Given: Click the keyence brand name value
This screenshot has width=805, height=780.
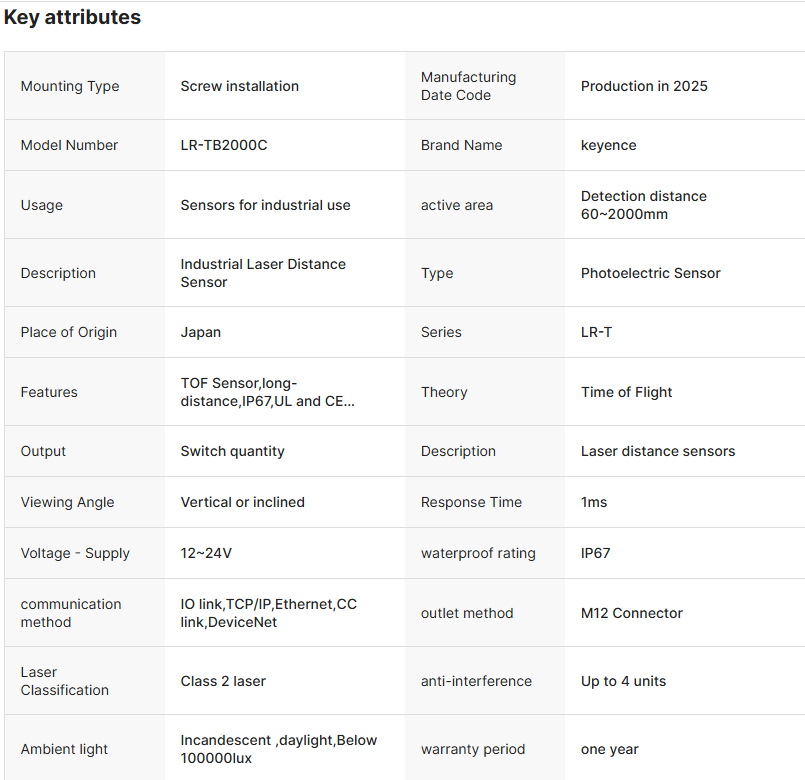Looking at the screenshot, I should (608, 145).
